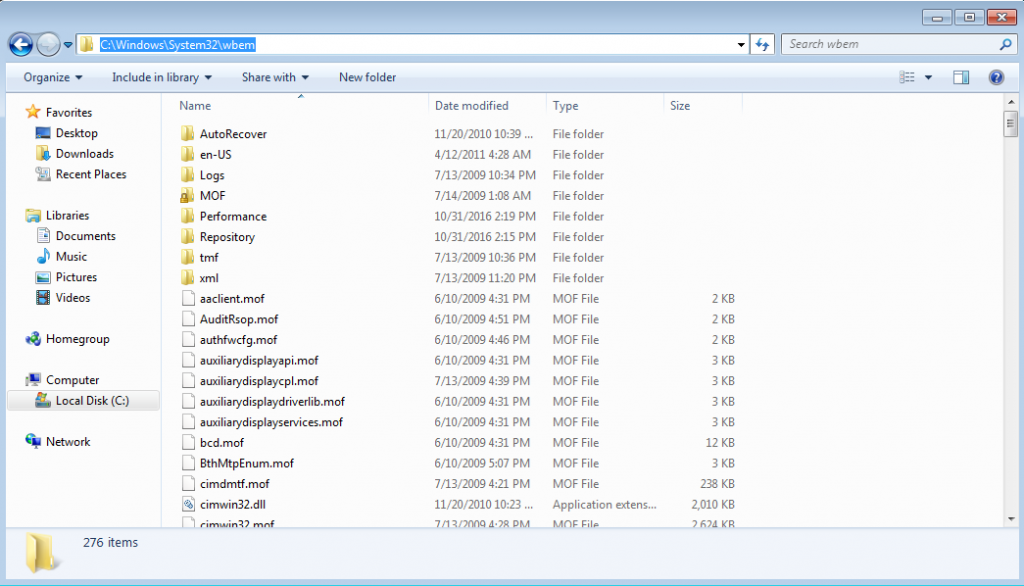Screen dimensions: 1024x586
Task: Open the Organize menu
Action: pos(46,77)
